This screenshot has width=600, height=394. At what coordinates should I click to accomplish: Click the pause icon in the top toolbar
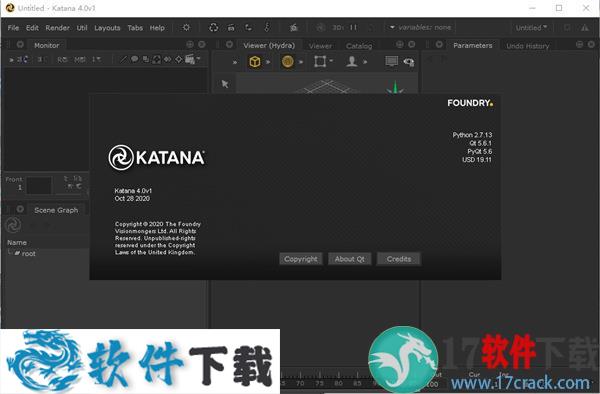(x=353, y=28)
